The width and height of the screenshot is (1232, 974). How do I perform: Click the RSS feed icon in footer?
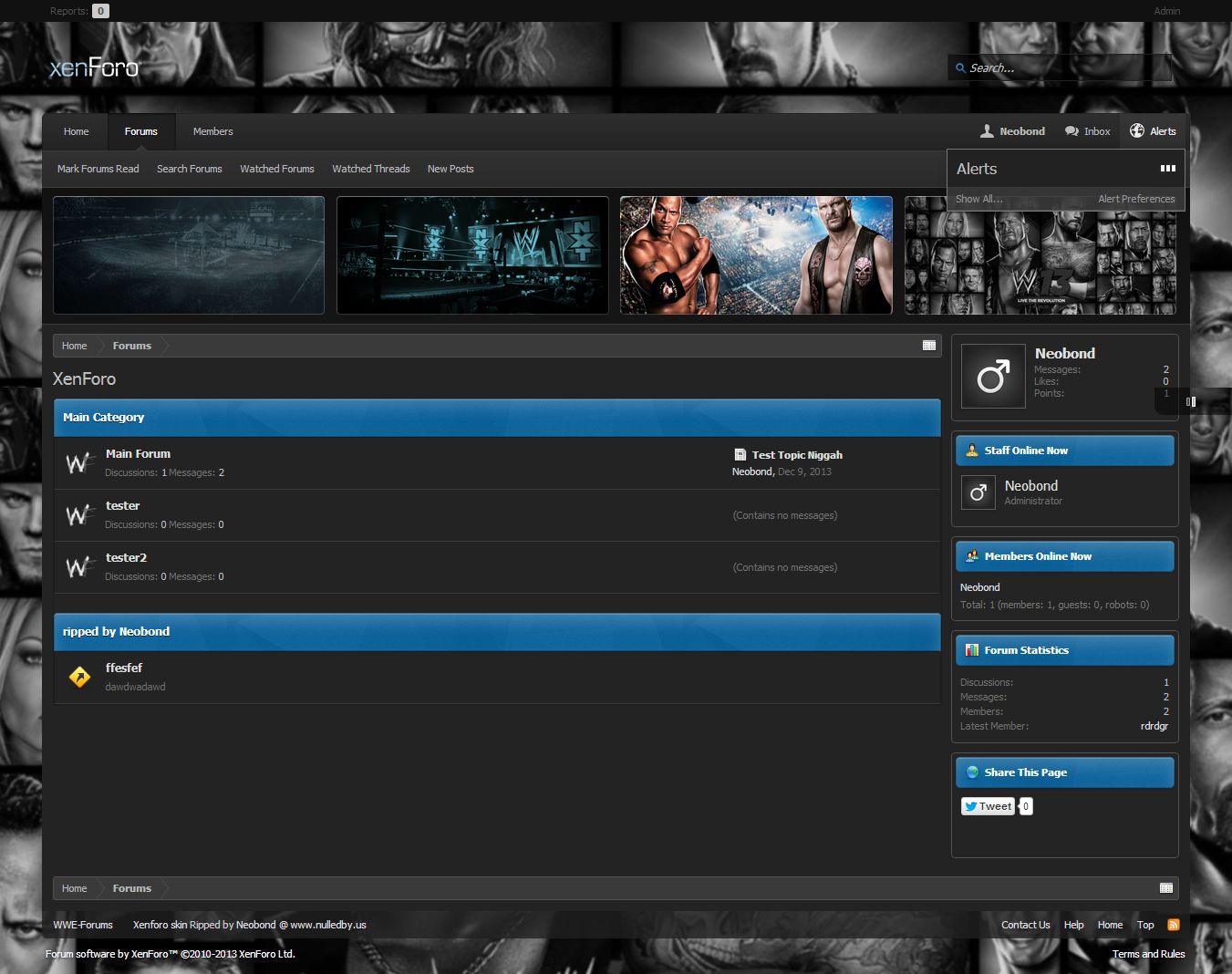[x=1173, y=925]
